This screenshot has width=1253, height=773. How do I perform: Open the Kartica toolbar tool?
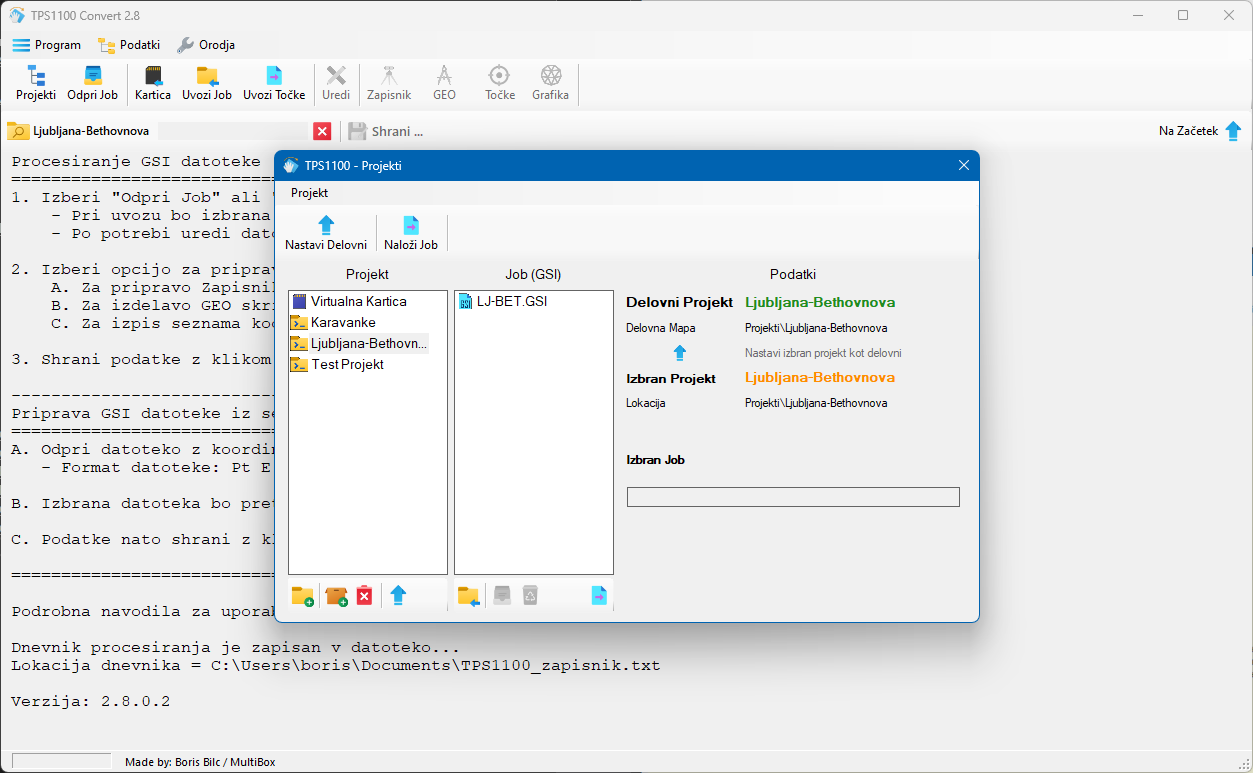click(x=153, y=83)
